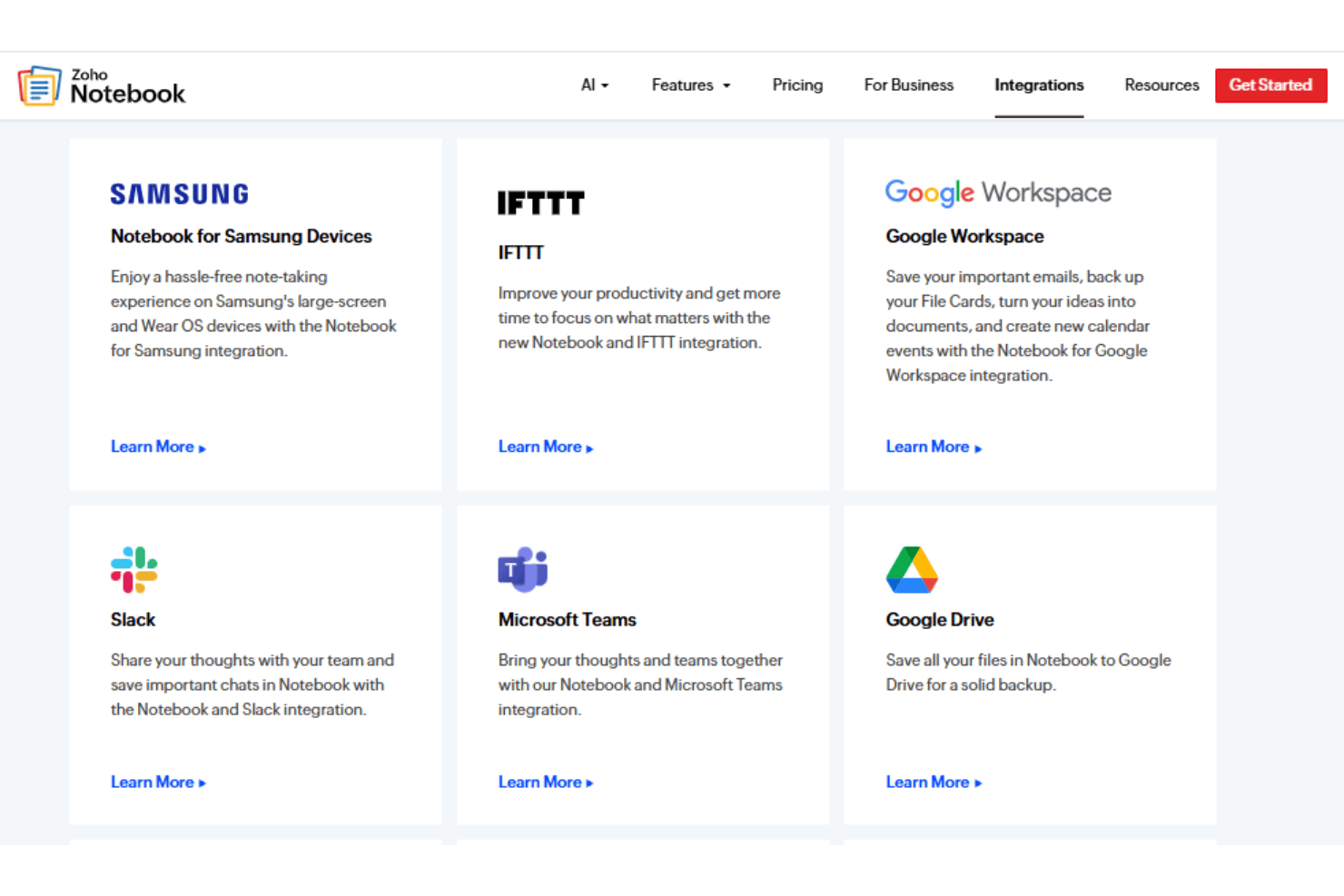Click the 'Google Workspace' card heading text
1344x896 pixels.
point(964,236)
